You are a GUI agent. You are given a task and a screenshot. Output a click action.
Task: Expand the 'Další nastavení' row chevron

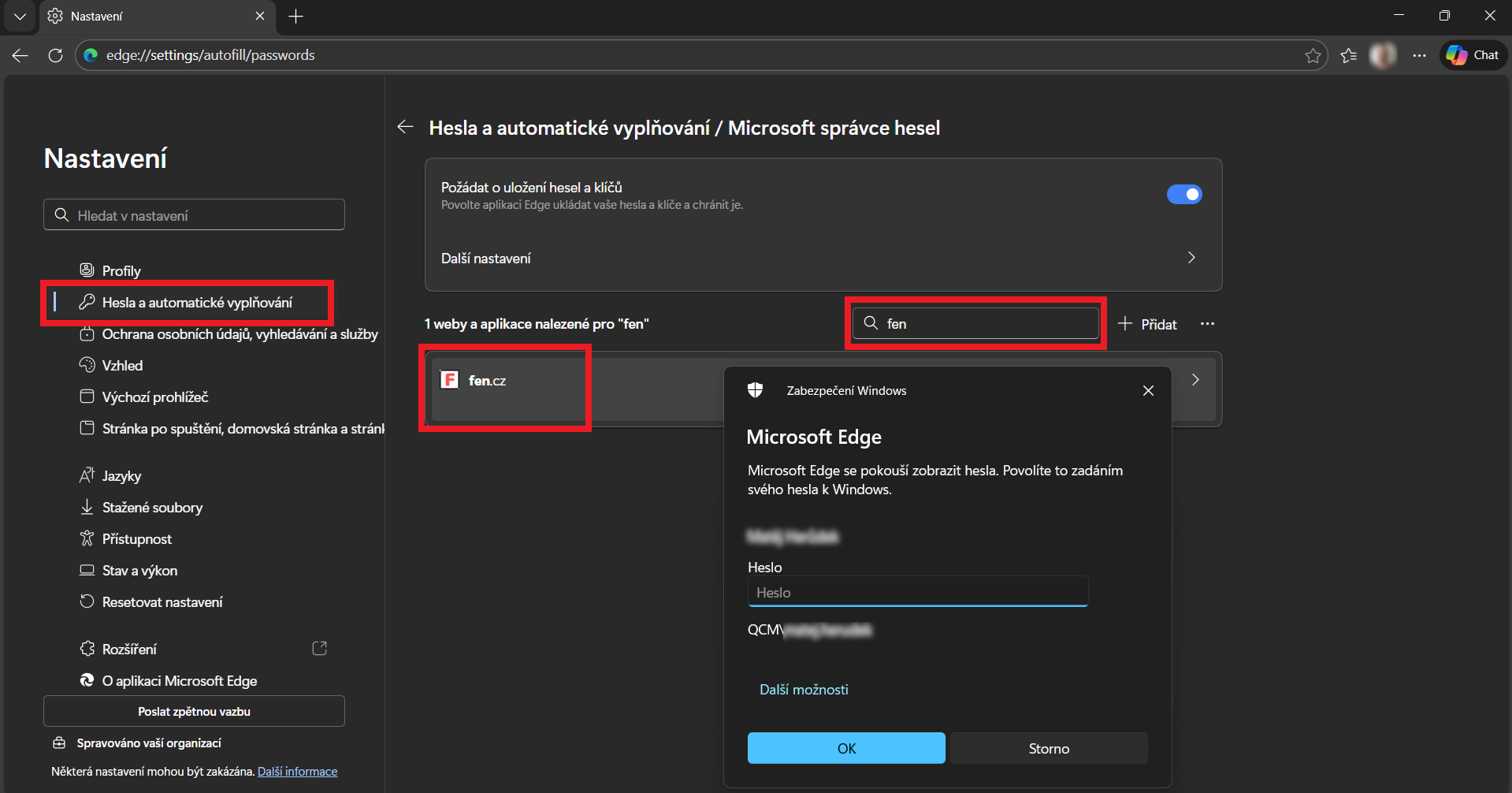click(1191, 258)
